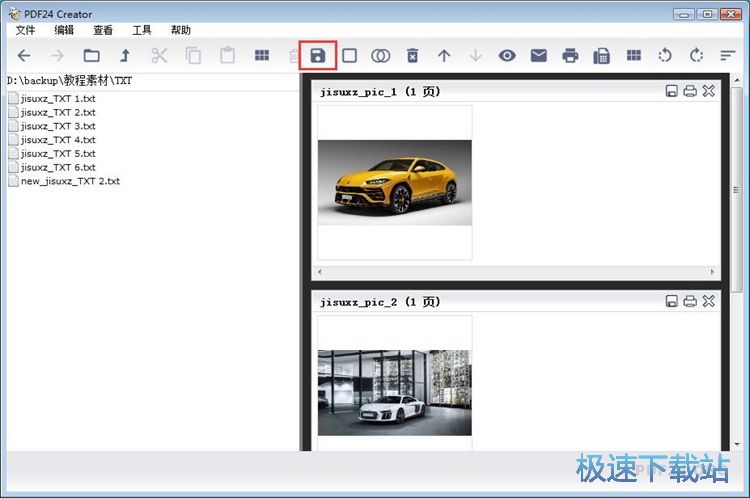Rotate pages clockwise using the toolbar

pos(696,56)
